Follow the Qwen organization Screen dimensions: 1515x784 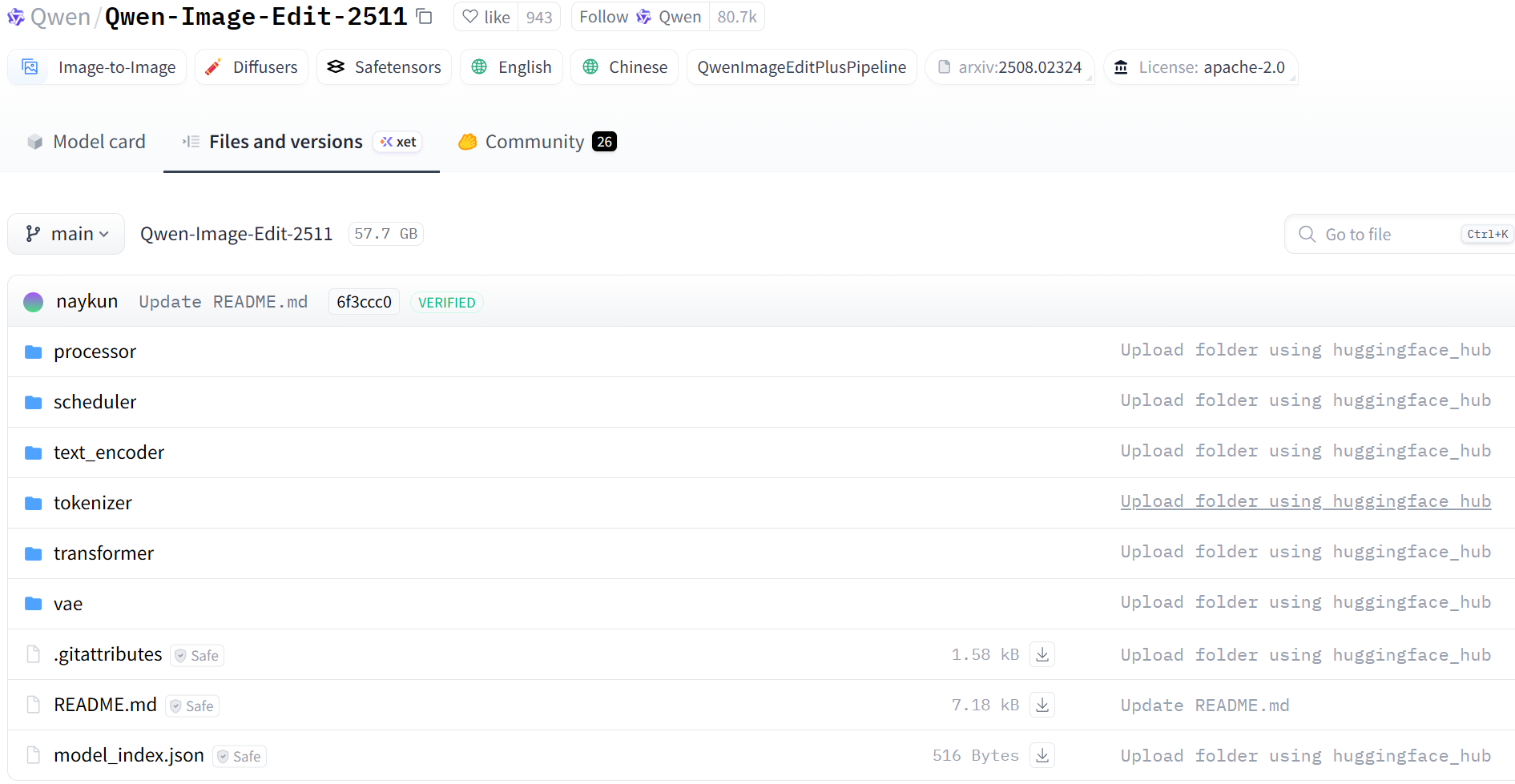tap(640, 17)
